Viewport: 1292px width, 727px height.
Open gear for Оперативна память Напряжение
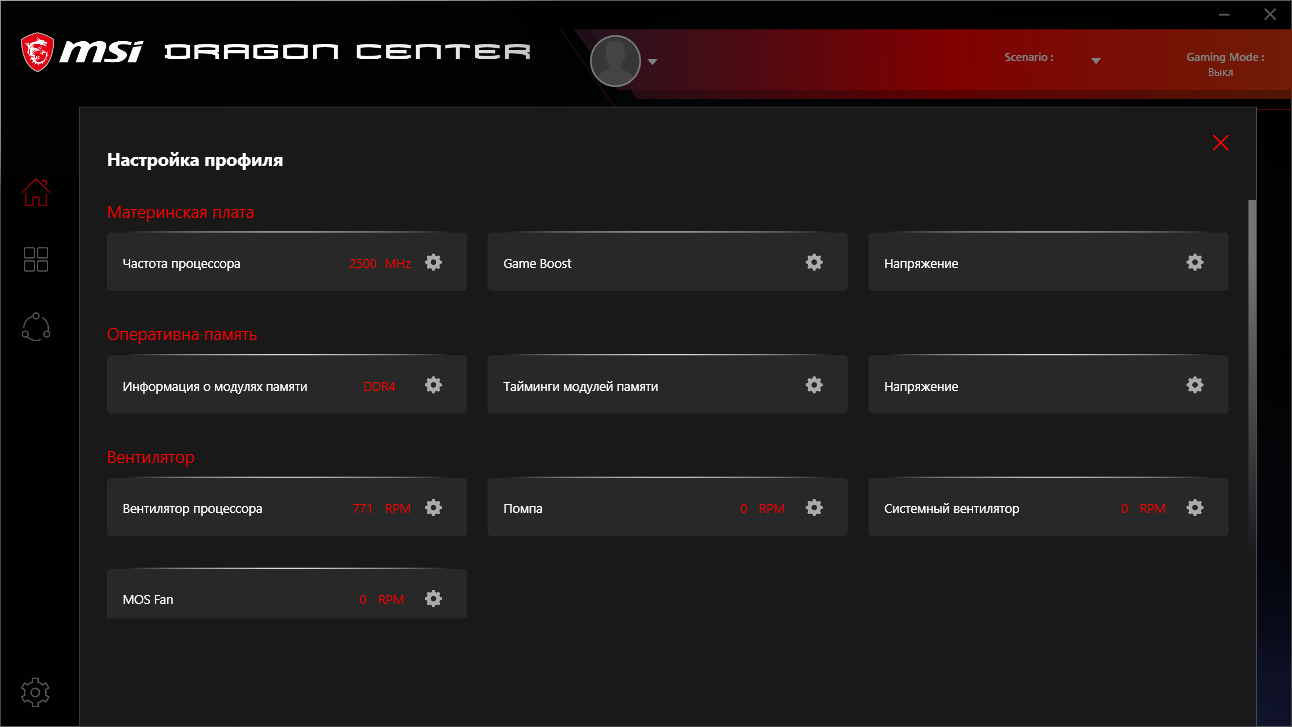coord(1195,385)
